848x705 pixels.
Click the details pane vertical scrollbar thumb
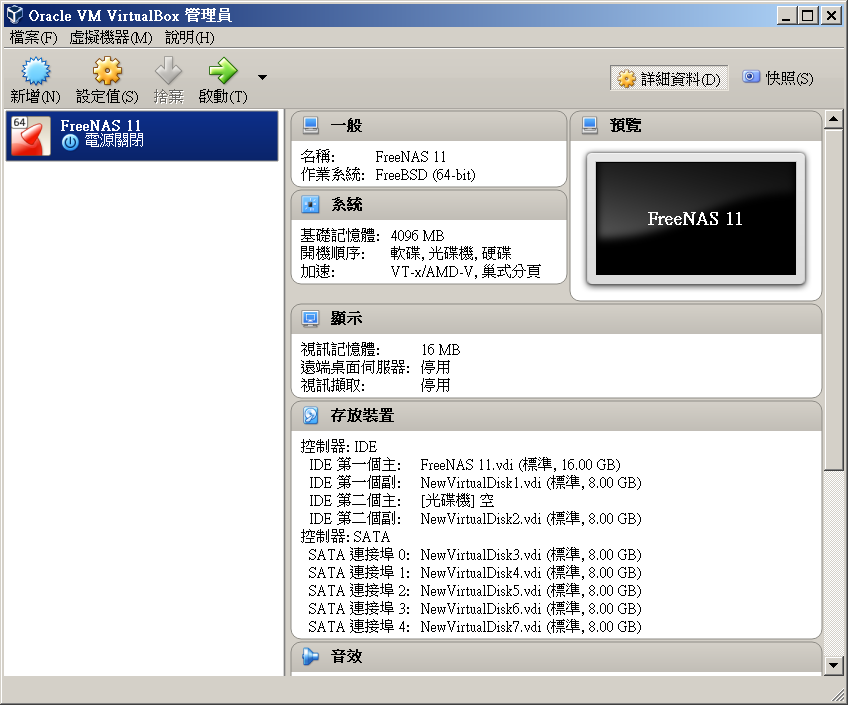[x=833, y=300]
